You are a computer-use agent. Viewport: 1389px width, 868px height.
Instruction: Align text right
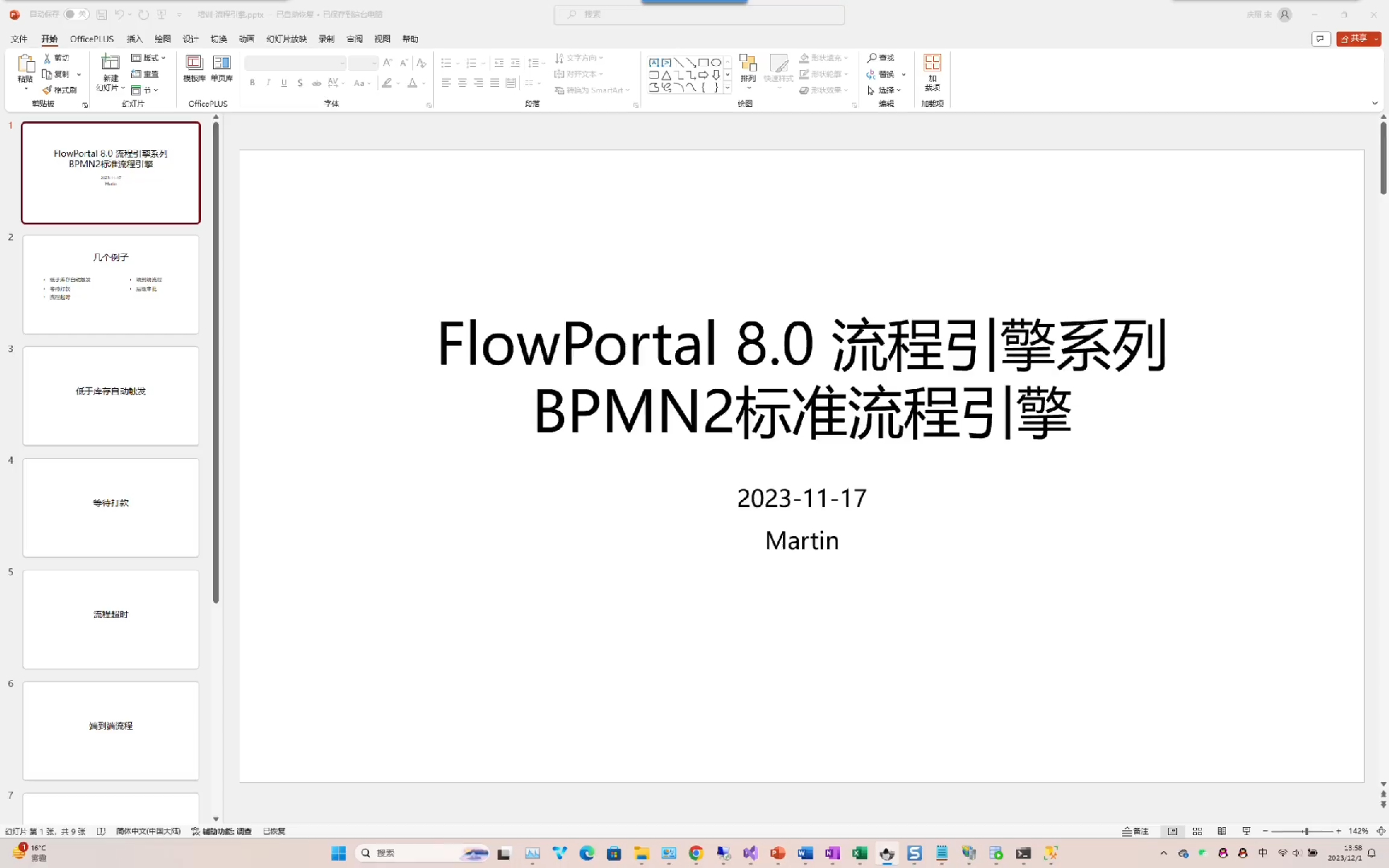tap(478, 83)
